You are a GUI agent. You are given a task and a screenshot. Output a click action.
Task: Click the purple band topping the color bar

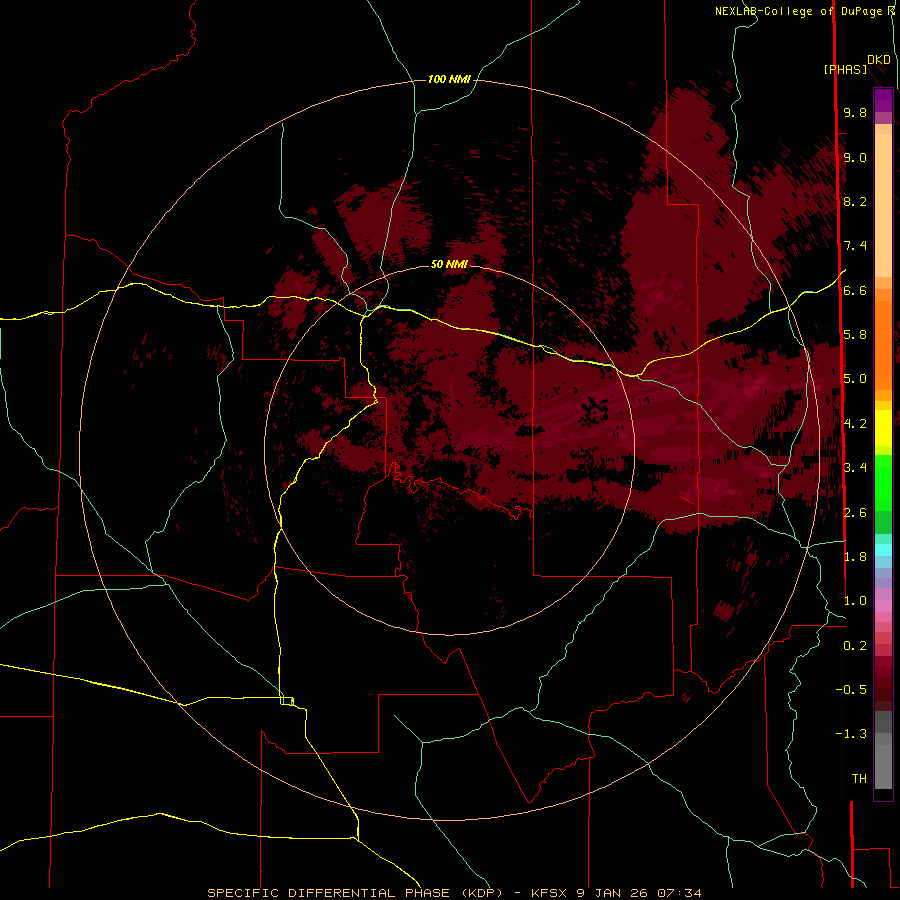pyautogui.click(x=883, y=101)
